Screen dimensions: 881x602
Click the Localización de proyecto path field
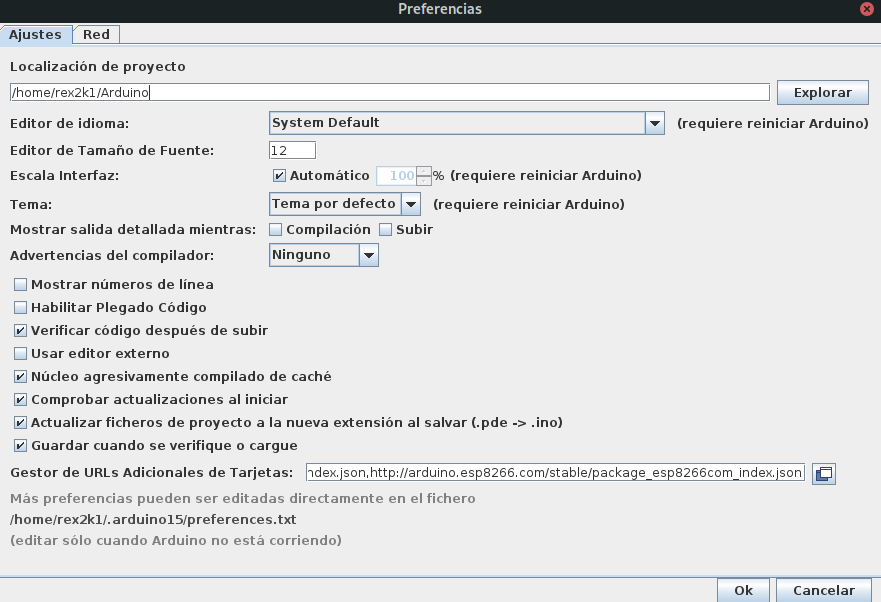(x=389, y=93)
